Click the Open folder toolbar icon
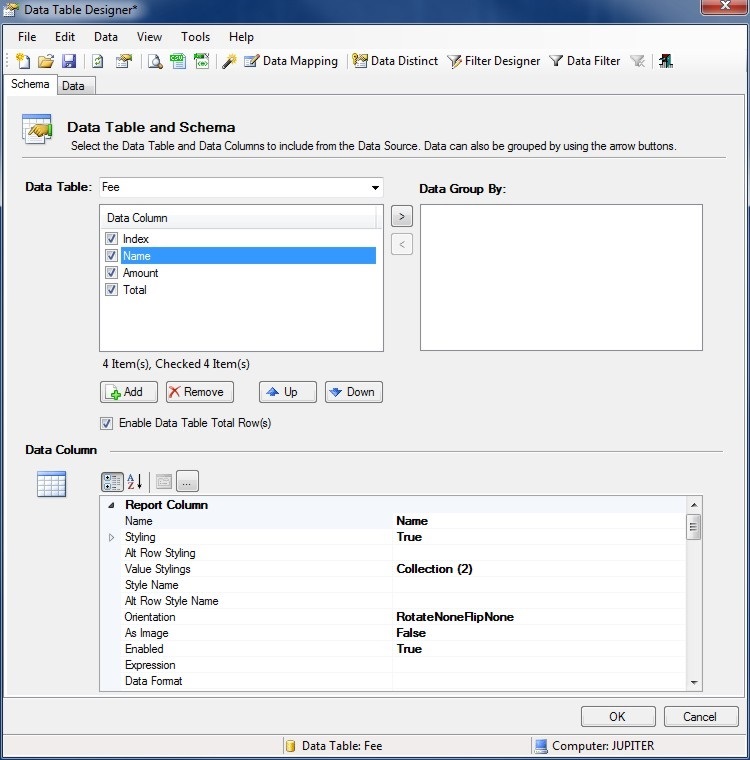 tap(46, 61)
